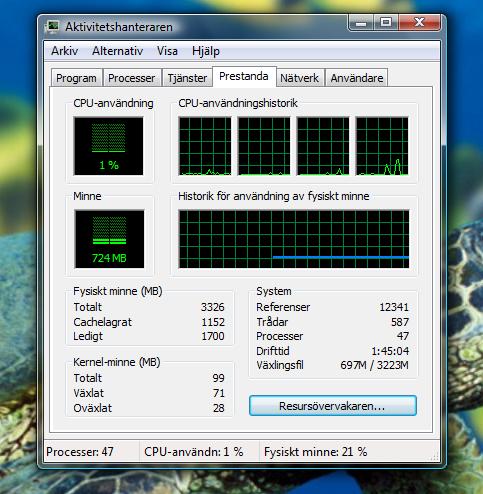Click the CPU-användning 1 % gauge
The image size is (483, 494).
(108, 146)
